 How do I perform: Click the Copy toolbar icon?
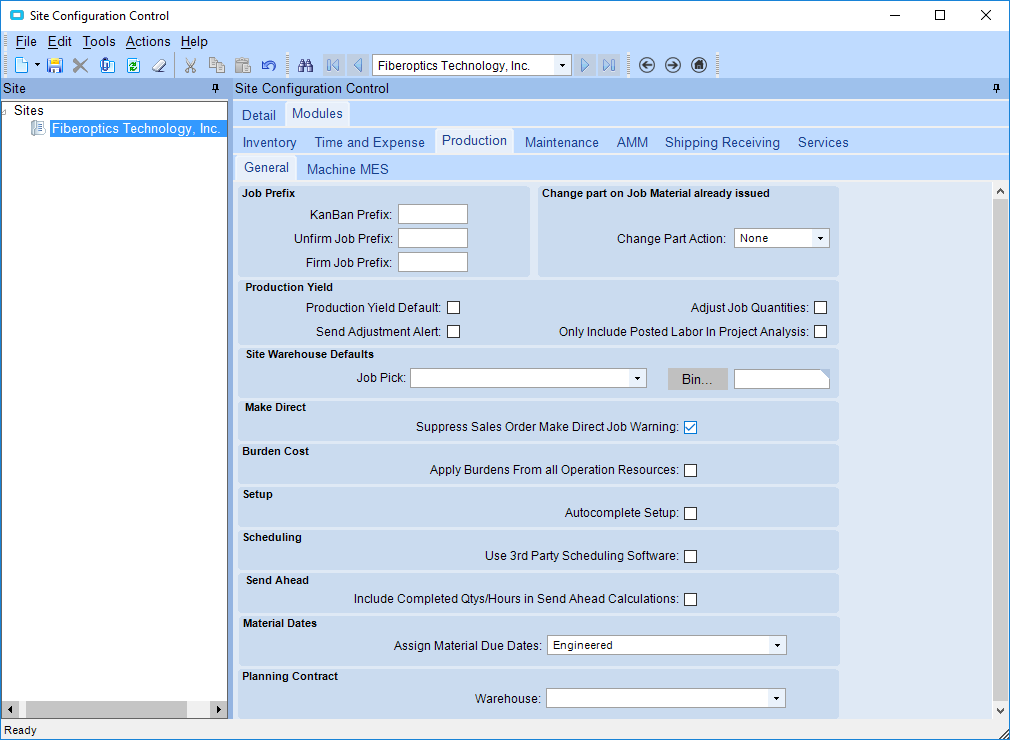tap(216, 65)
